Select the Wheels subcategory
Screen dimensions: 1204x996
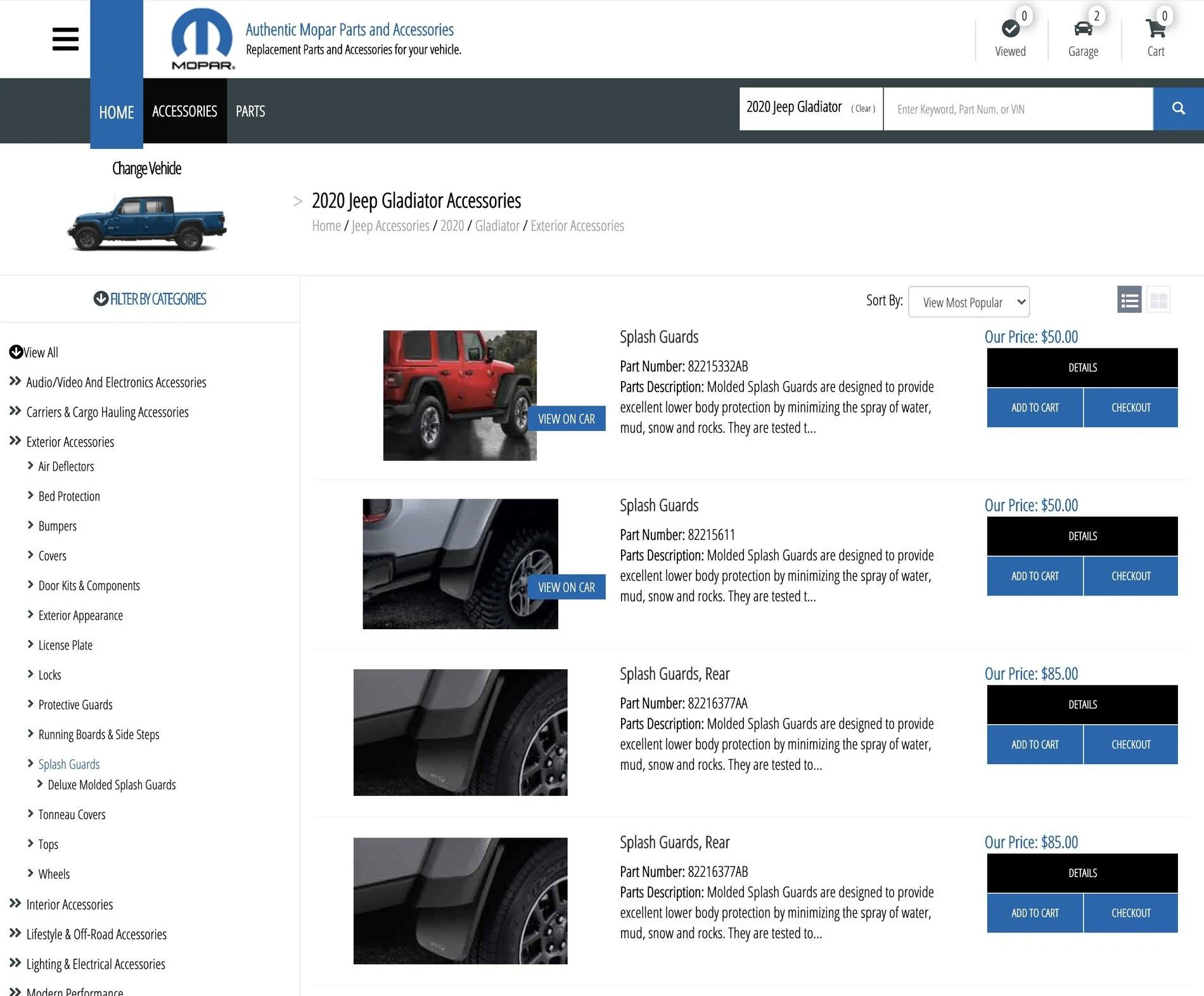coord(54,874)
